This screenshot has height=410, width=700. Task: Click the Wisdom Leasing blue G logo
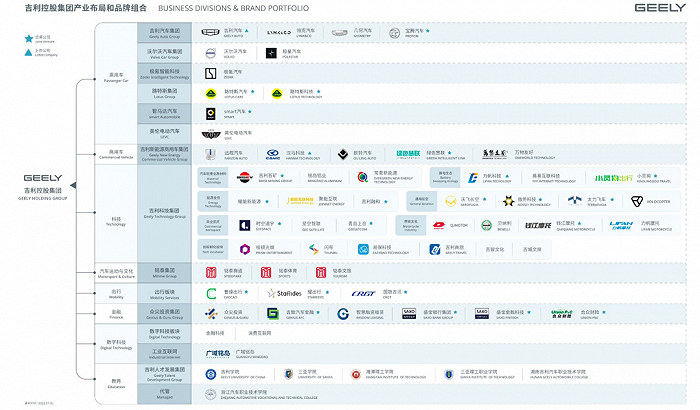pyautogui.click(x=343, y=314)
